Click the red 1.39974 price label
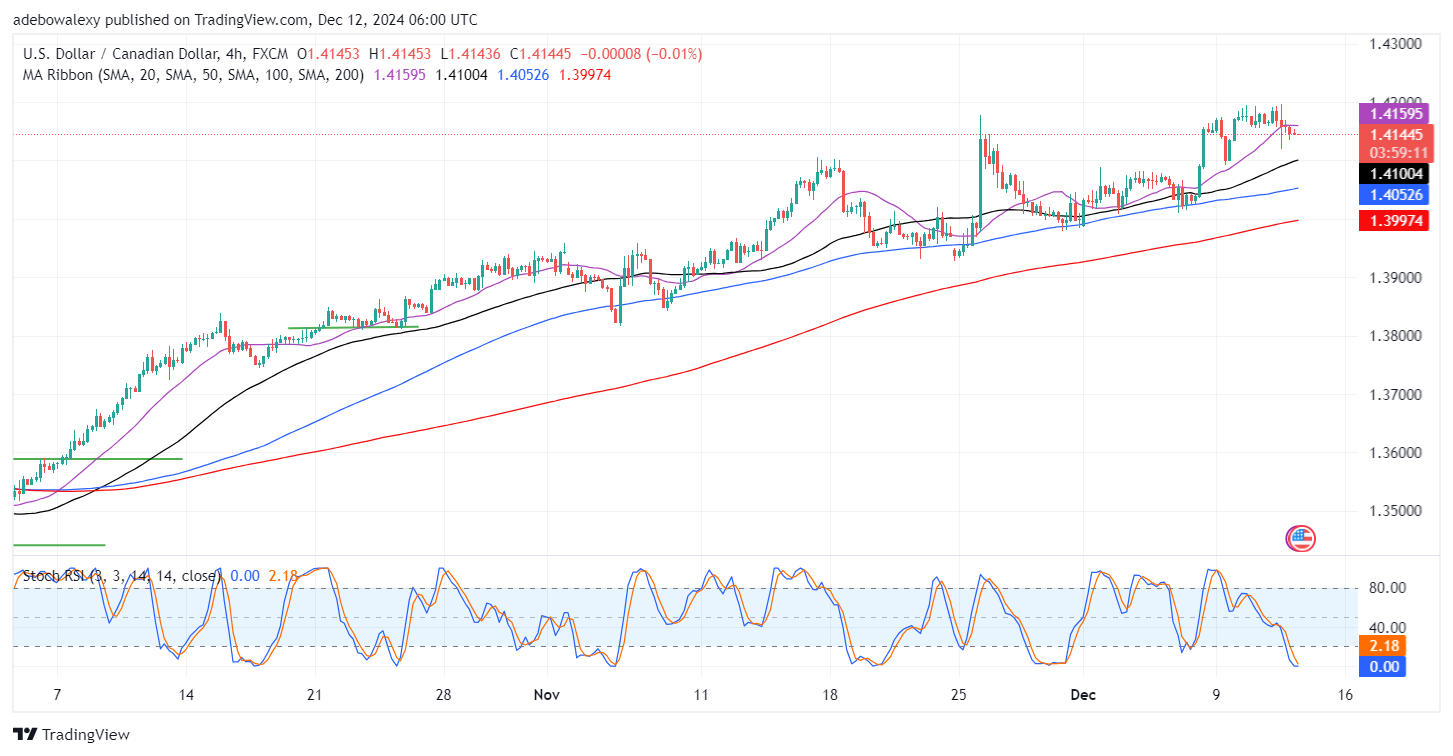 point(1396,220)
